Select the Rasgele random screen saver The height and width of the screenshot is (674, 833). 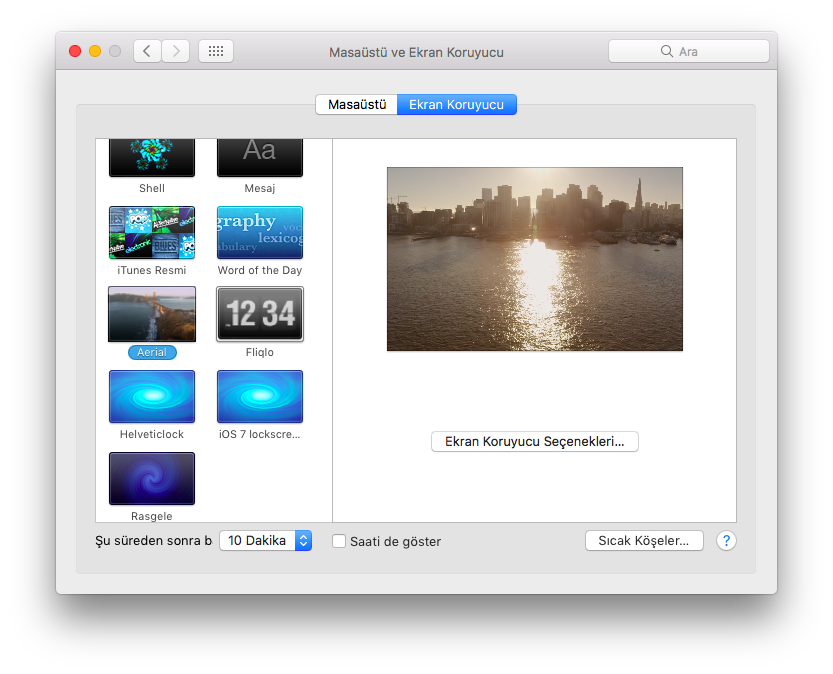pos(152,479)
